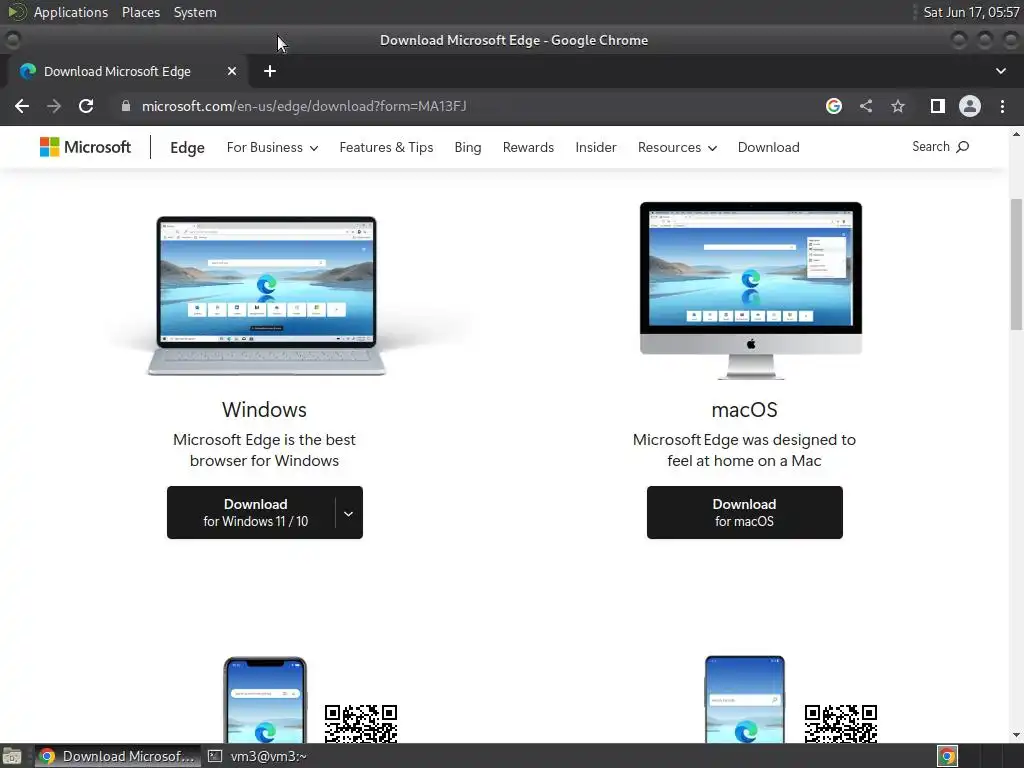Click the Windows laptop image

pyautogui.click(x=266, y=295)
